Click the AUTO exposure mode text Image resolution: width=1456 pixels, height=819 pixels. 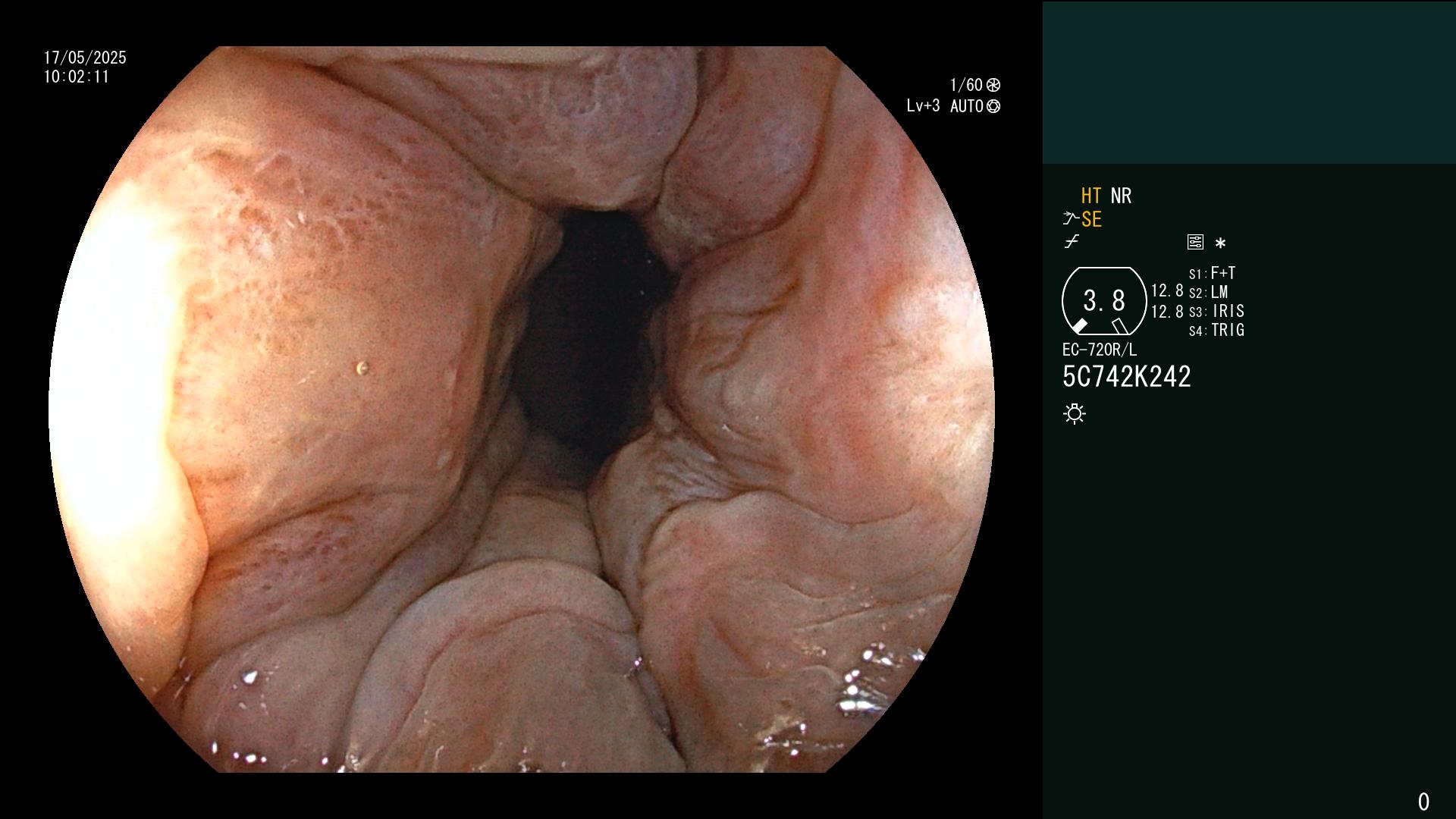point(967,106)
